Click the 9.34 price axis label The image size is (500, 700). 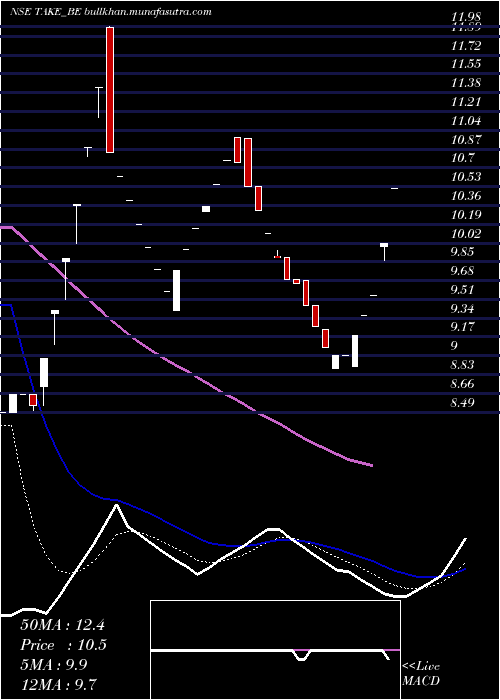coord(463,308)
